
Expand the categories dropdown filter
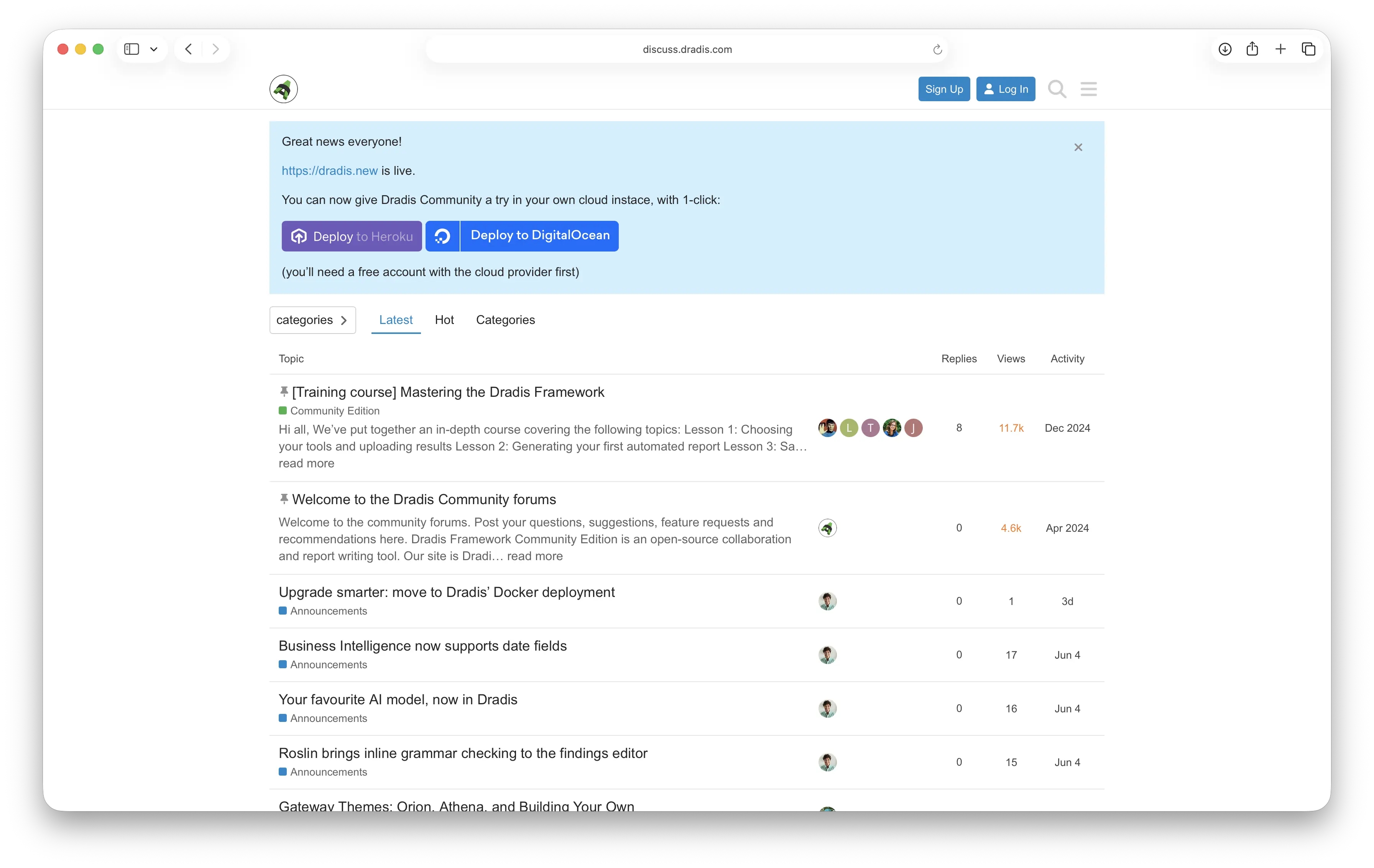(312, 320)
